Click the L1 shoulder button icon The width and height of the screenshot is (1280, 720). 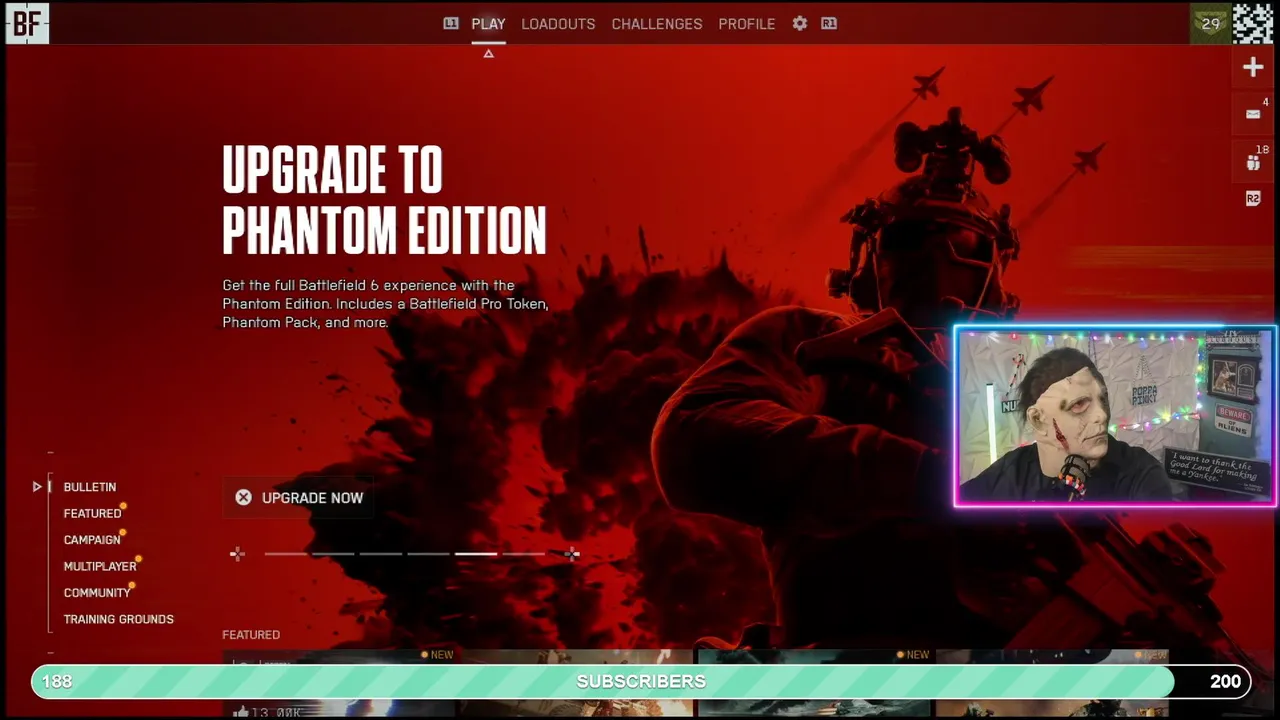click(x=451, y=23)
